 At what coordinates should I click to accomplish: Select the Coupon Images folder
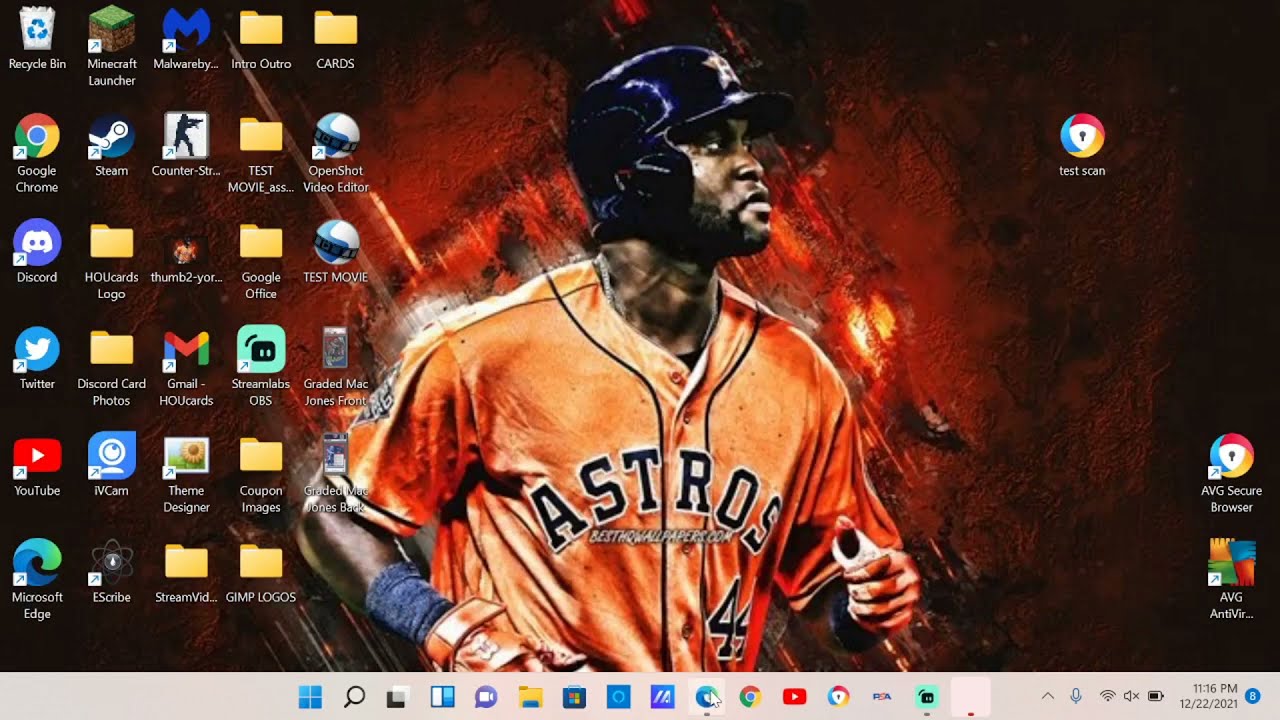point(261,474)
